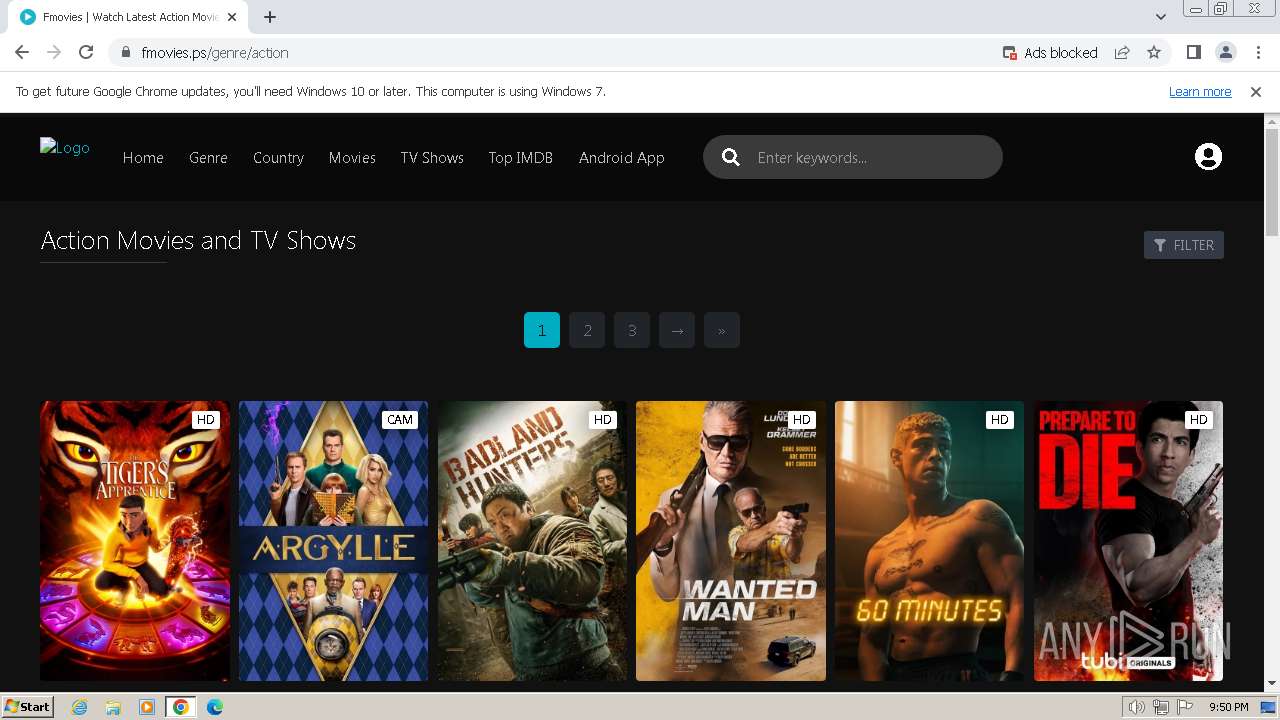
Task: Open Windows Explorer from taskbar
Action: (113, 707)
